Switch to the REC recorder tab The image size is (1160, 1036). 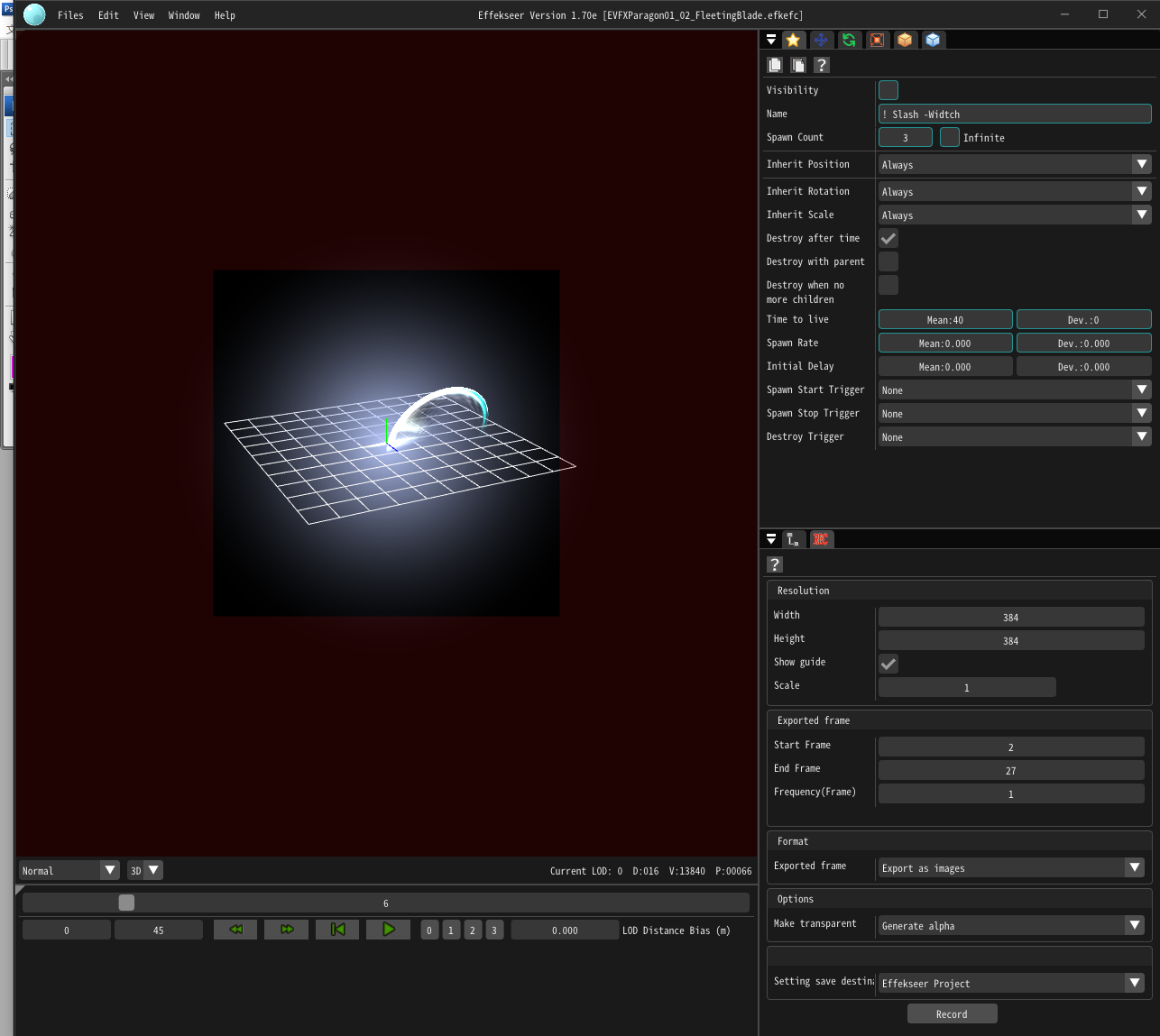click(x=821, y=539)
